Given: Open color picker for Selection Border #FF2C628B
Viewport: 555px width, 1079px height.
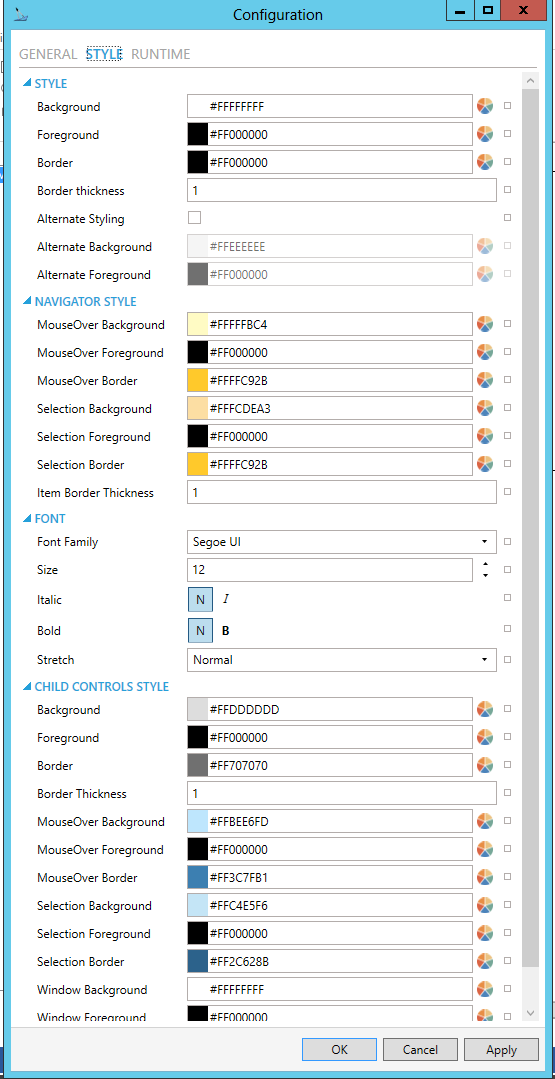Looking at the screenshot, I should [485, 961].
